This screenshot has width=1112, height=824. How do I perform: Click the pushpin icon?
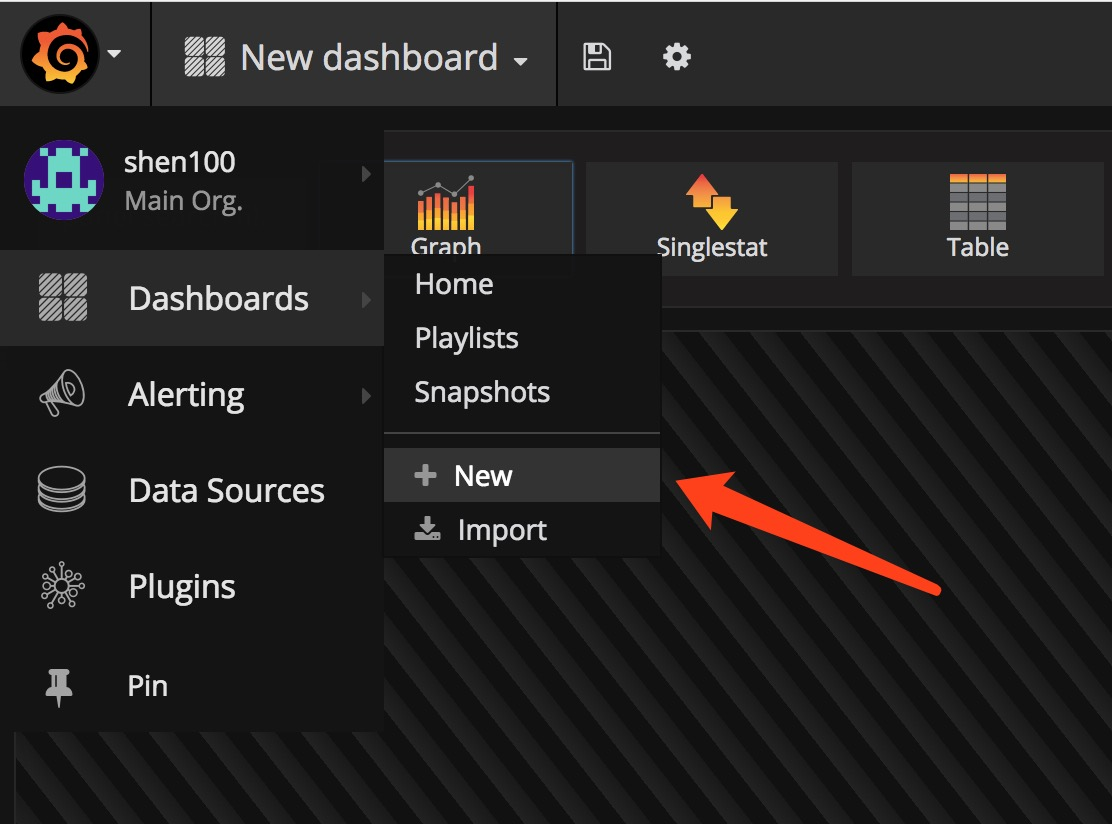59,686
